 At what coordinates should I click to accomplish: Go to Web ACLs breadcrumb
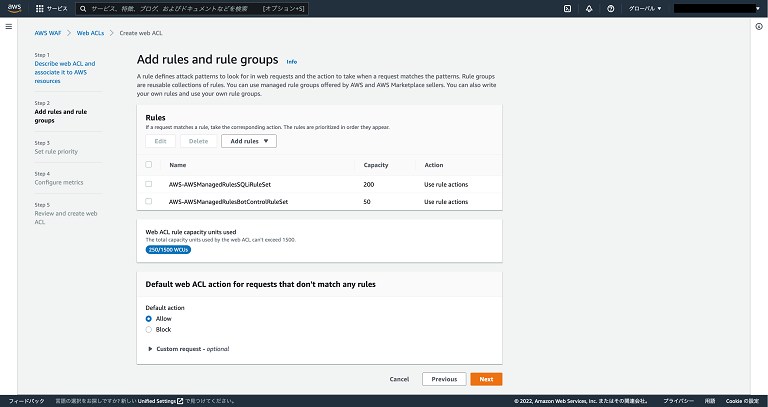coord(90,33)
